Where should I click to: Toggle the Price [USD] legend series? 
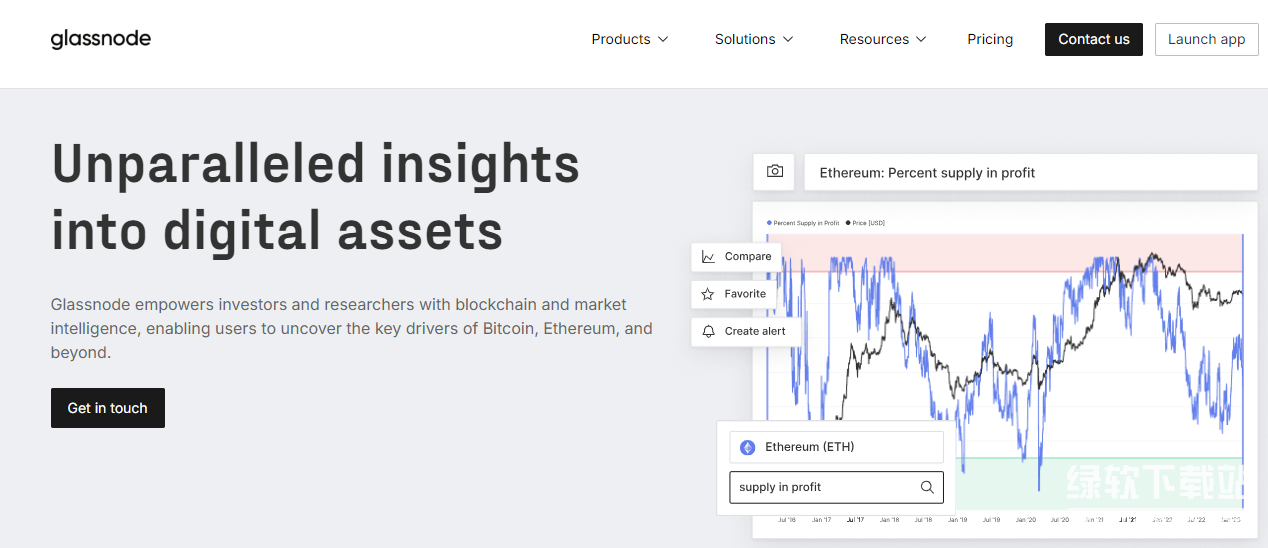866,223
